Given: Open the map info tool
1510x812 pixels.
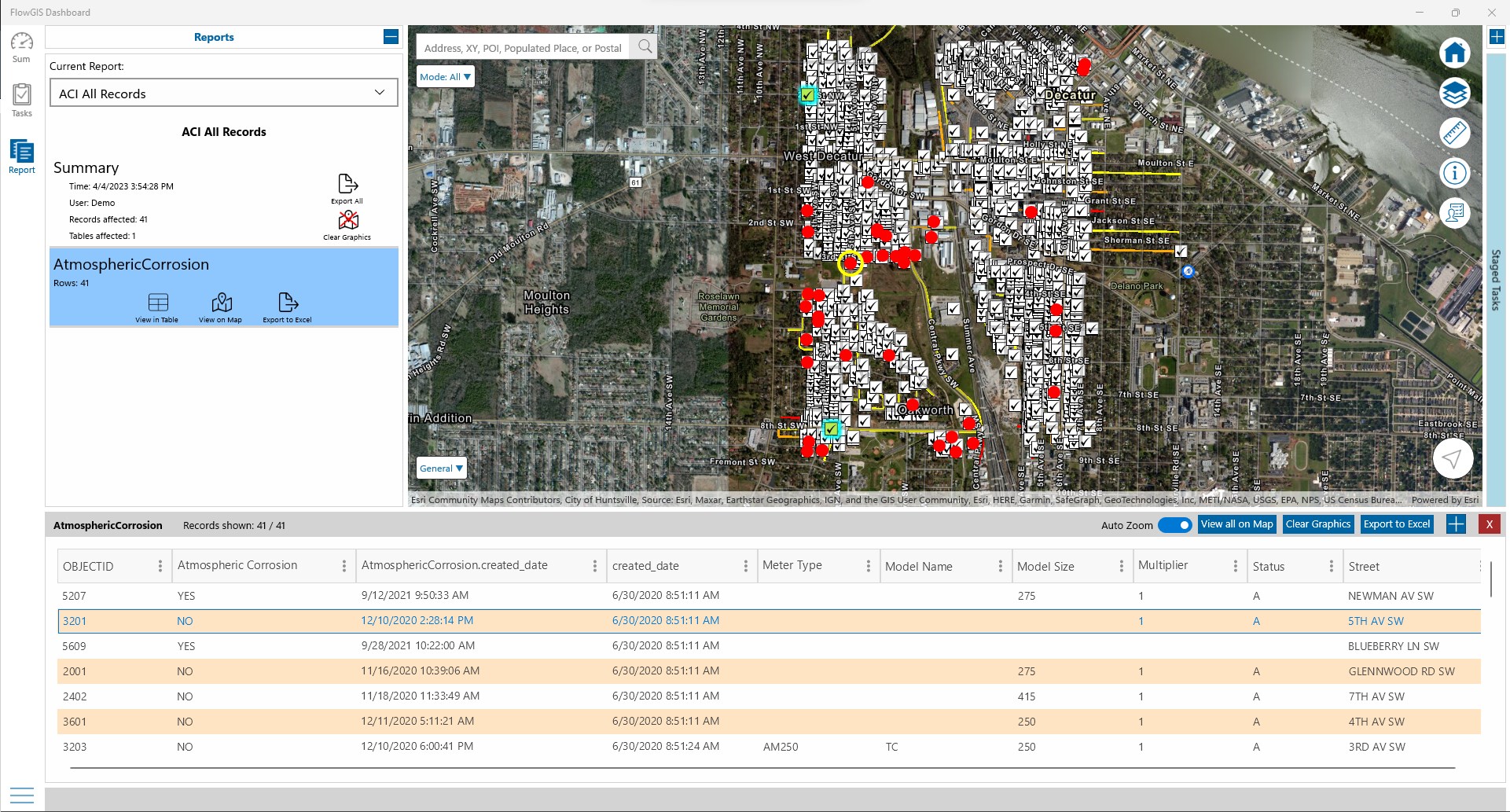Looking at the screenshot, I should 1454,172.
